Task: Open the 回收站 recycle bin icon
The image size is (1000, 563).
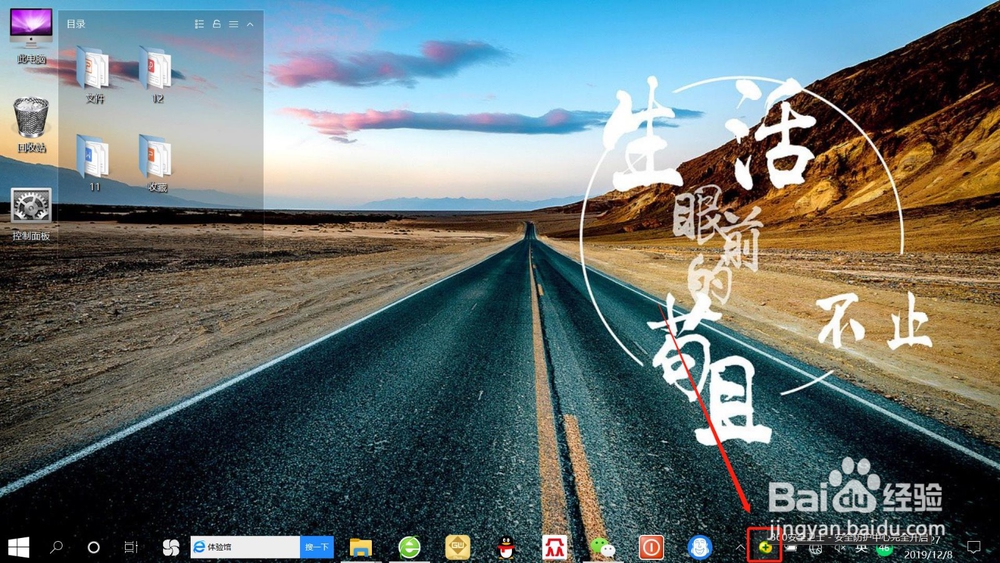Action: pyautogui.click(x=31, y=124)
